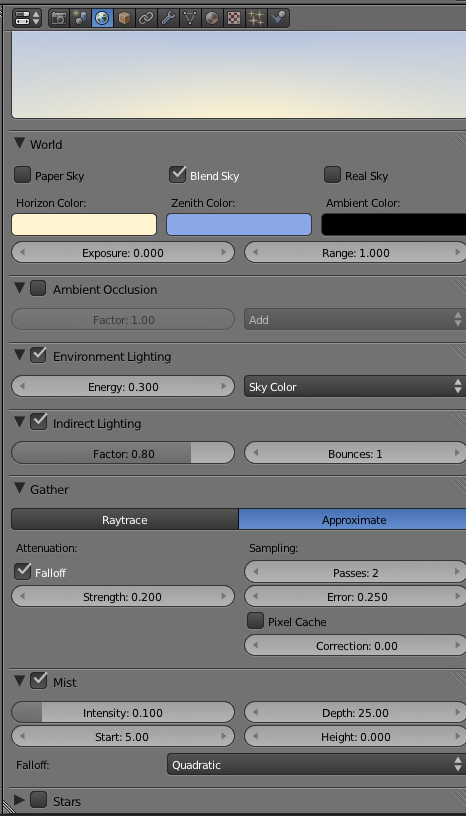This screenshot has height=816, width=466.
Task: Open the Physics properties tab
Action: (278, 18)
